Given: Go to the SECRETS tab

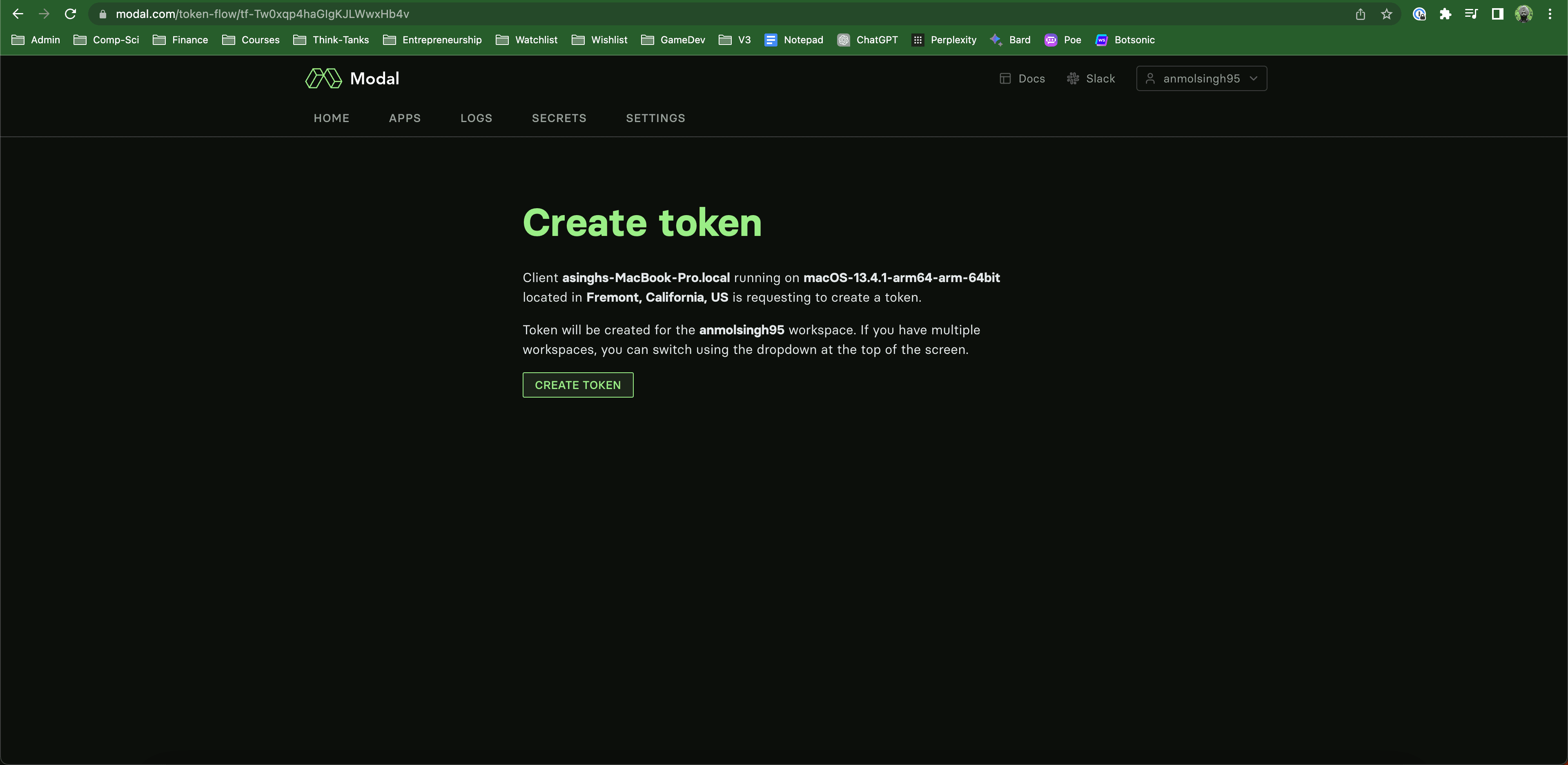Looking at the screenshot, I should 559,118.
